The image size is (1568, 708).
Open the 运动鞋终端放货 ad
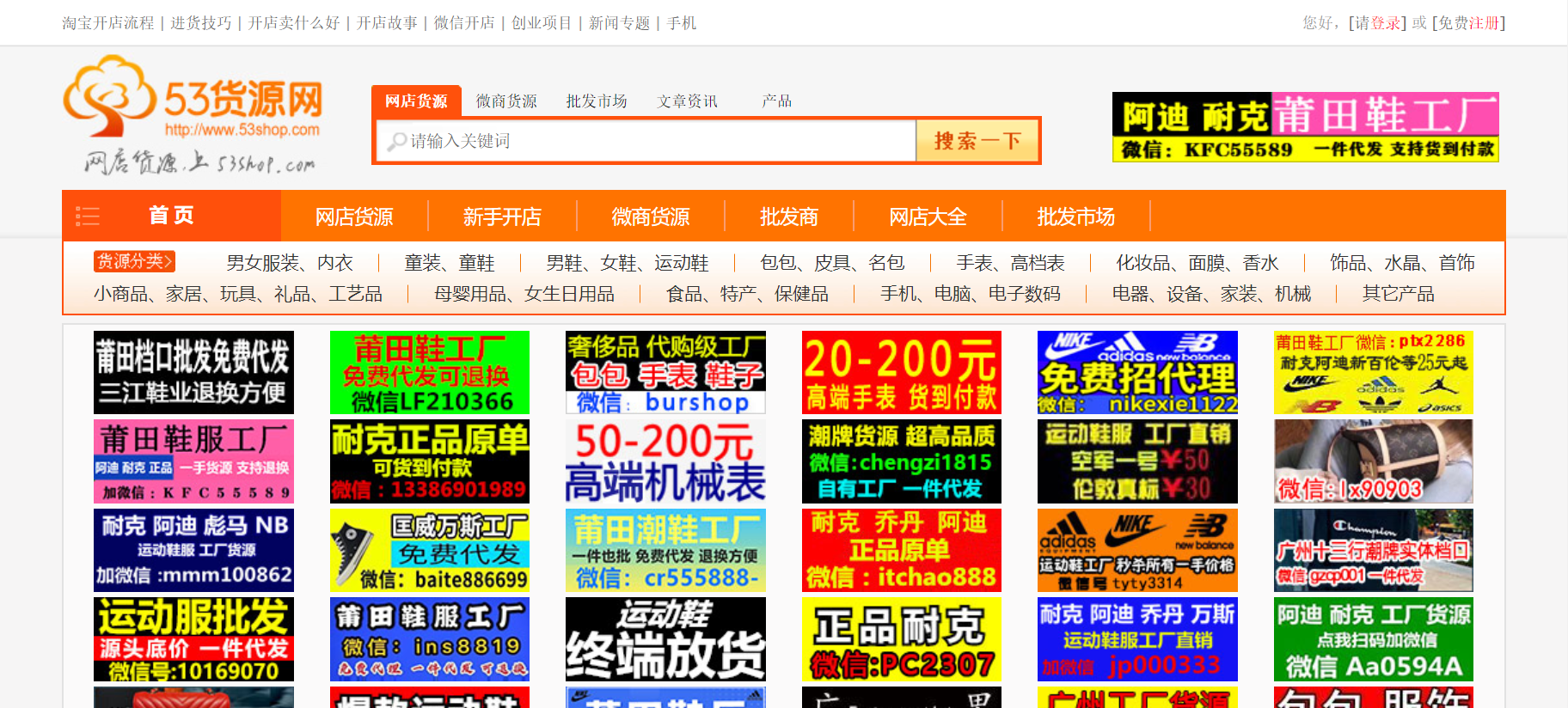coord(665,639)
